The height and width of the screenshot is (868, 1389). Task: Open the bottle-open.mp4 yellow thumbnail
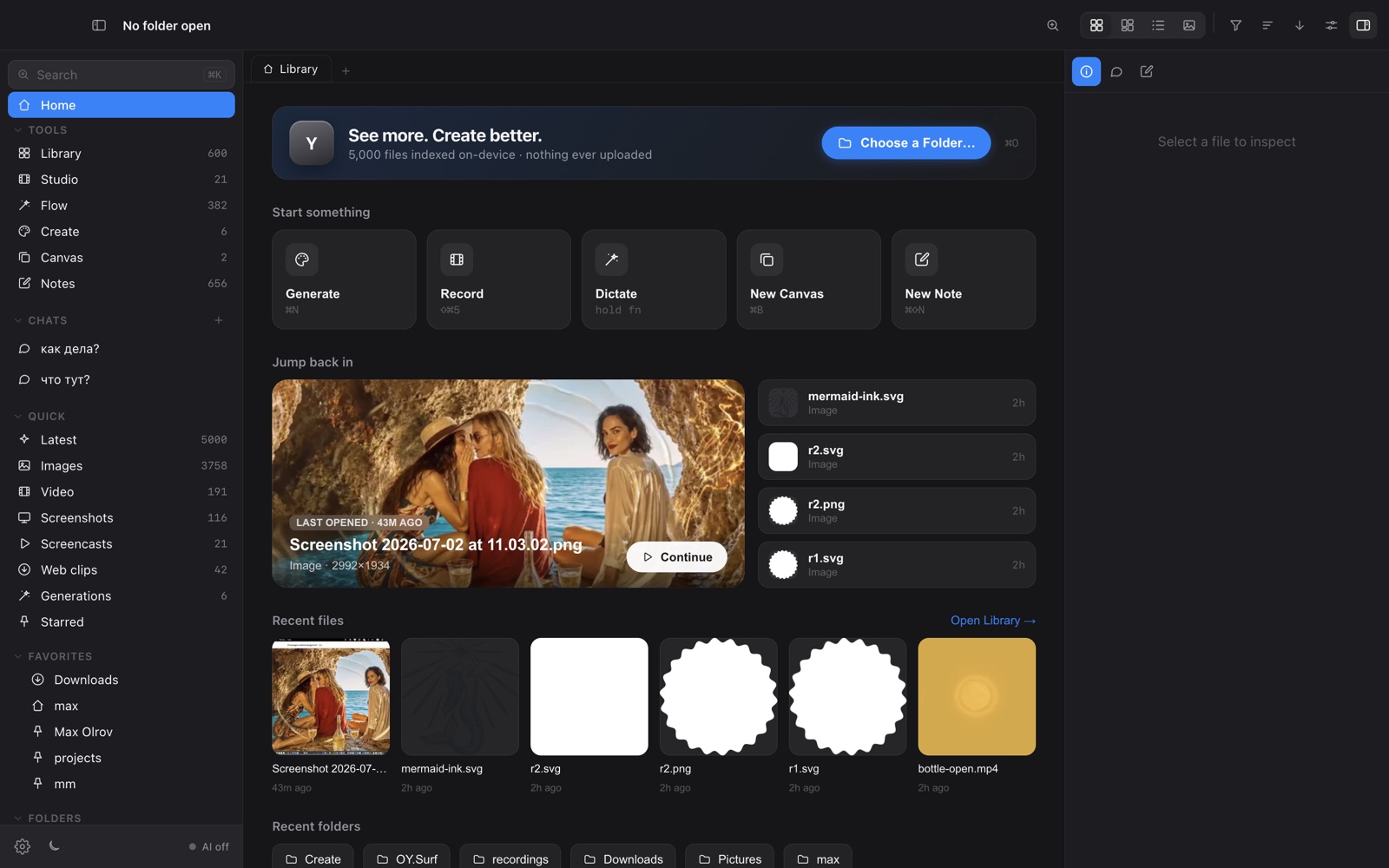tap(977, 696)
